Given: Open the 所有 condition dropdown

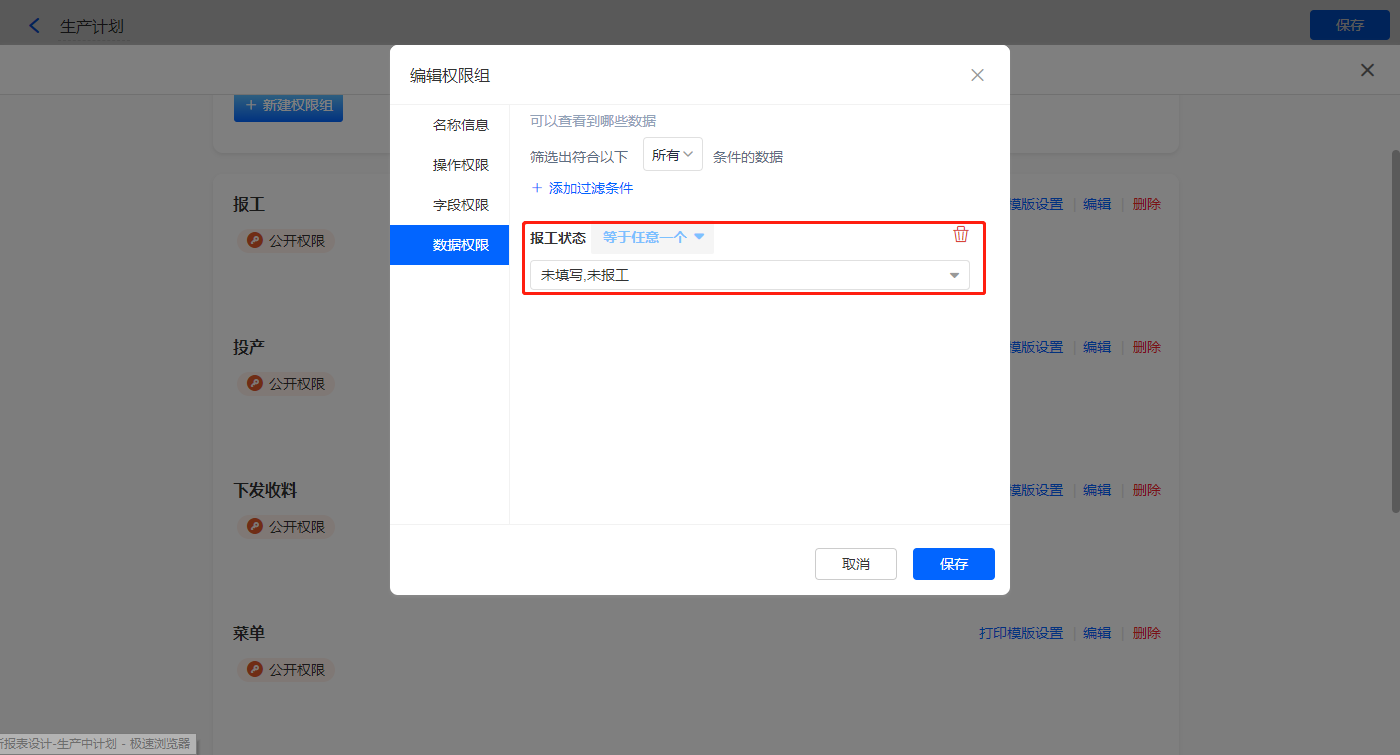Looking at the screenshot, I should (x=672, y=155).
